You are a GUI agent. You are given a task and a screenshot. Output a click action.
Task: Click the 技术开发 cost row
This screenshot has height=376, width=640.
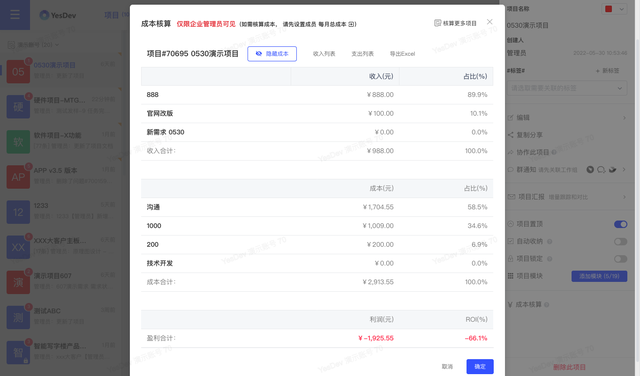point(317,263)
